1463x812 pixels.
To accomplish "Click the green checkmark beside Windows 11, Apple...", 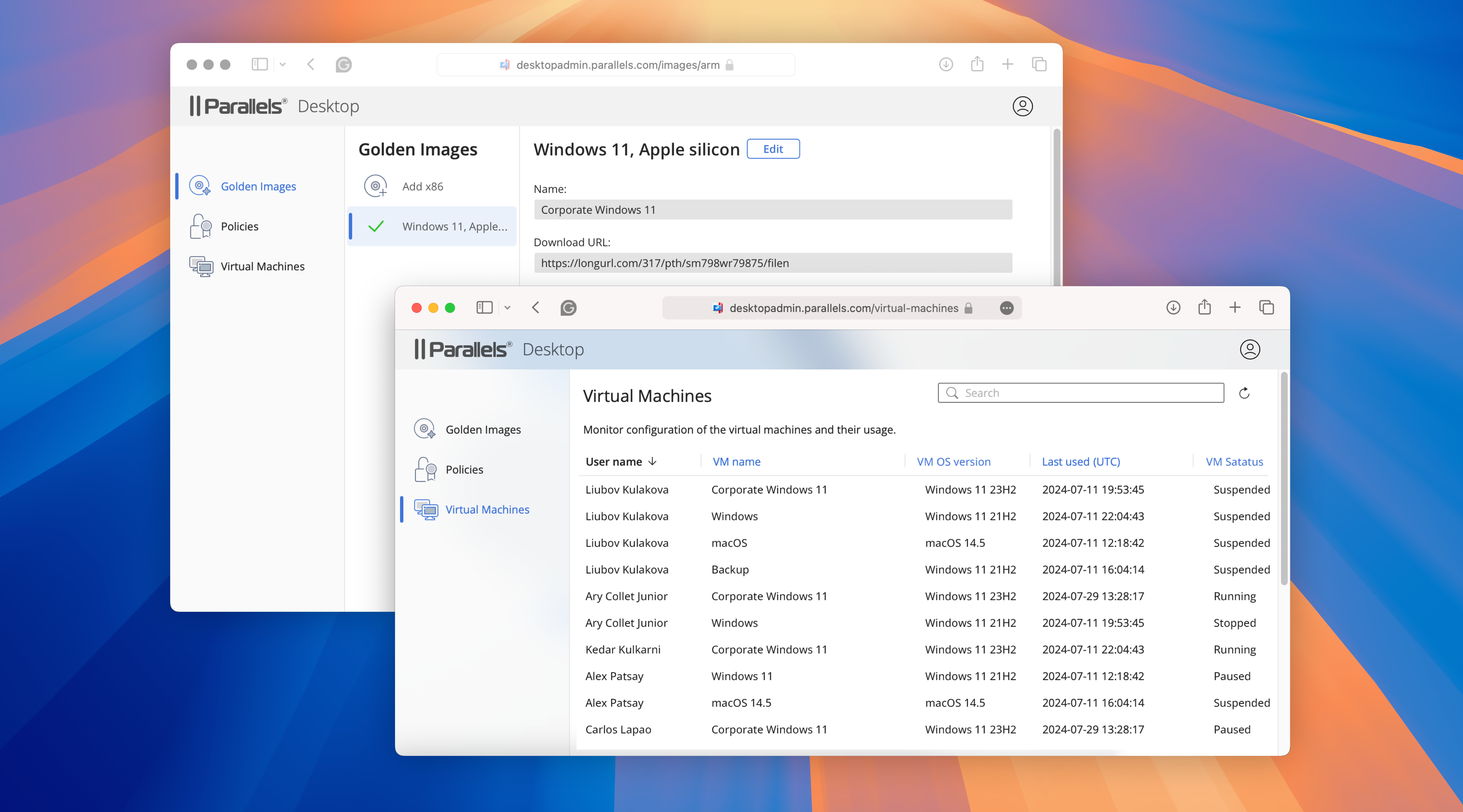I will pyautogui.click(x=376, y=227).
